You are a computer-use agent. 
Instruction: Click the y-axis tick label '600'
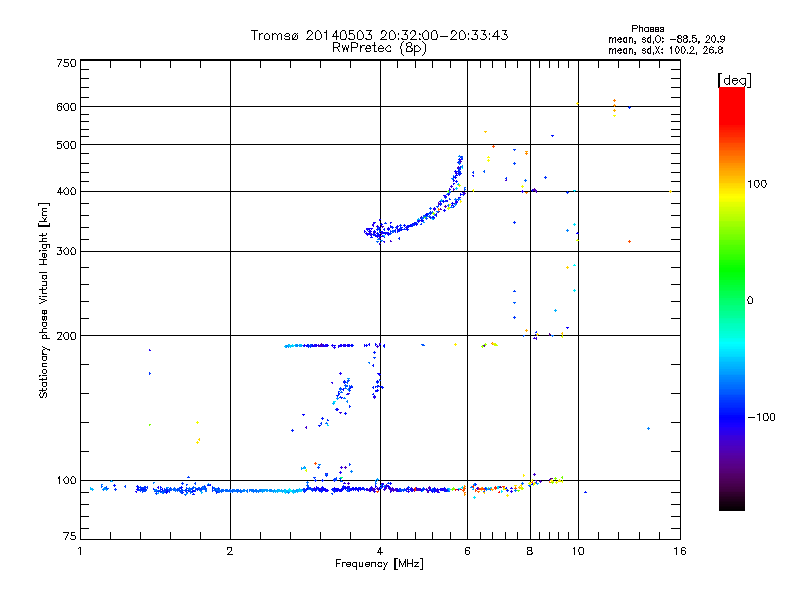point(66,107)
